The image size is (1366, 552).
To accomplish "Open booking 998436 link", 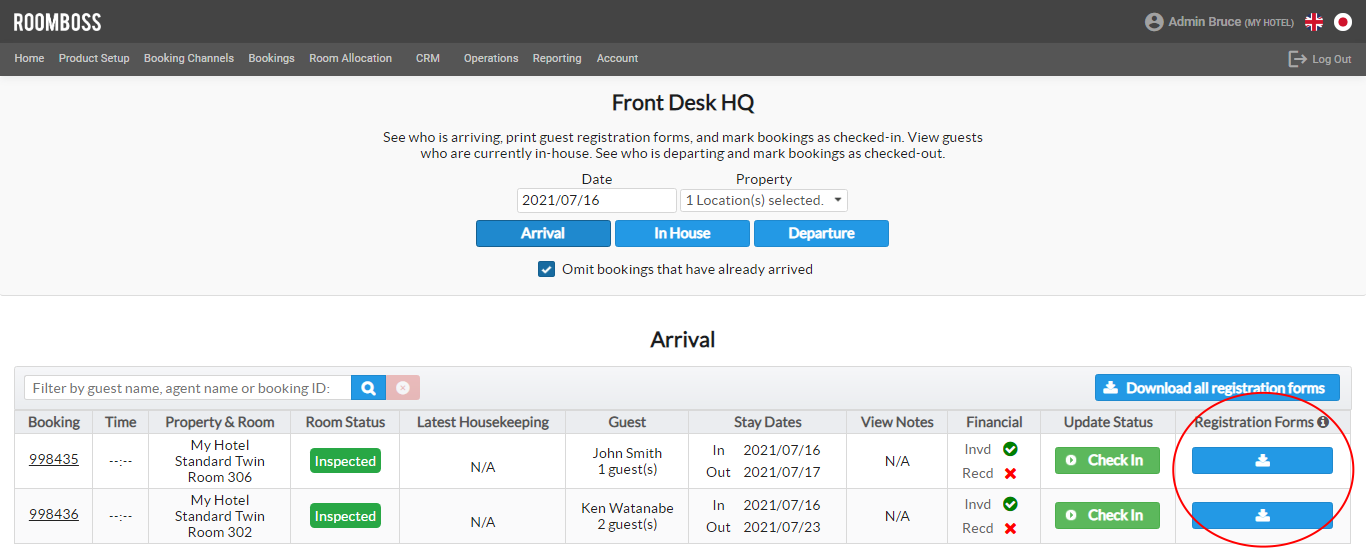I will click(54, 514).
